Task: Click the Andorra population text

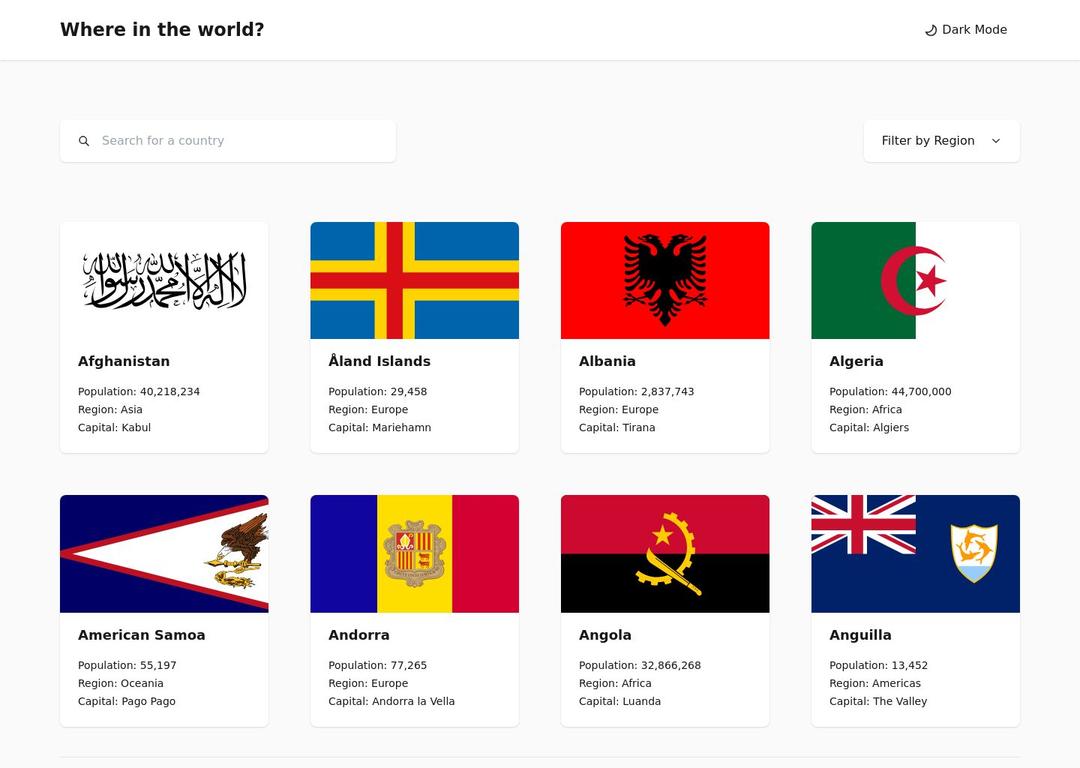Action: pyautogui.click(x=378, y=665)
